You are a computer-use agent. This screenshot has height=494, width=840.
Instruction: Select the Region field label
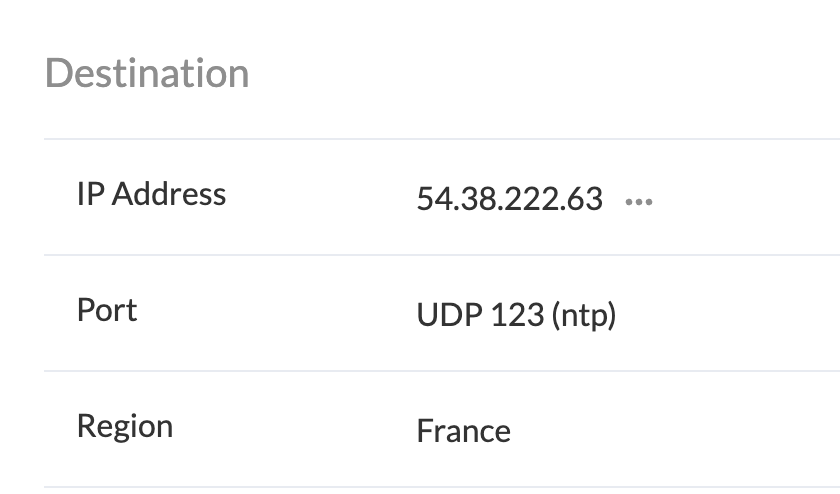(x=125, y=426)
